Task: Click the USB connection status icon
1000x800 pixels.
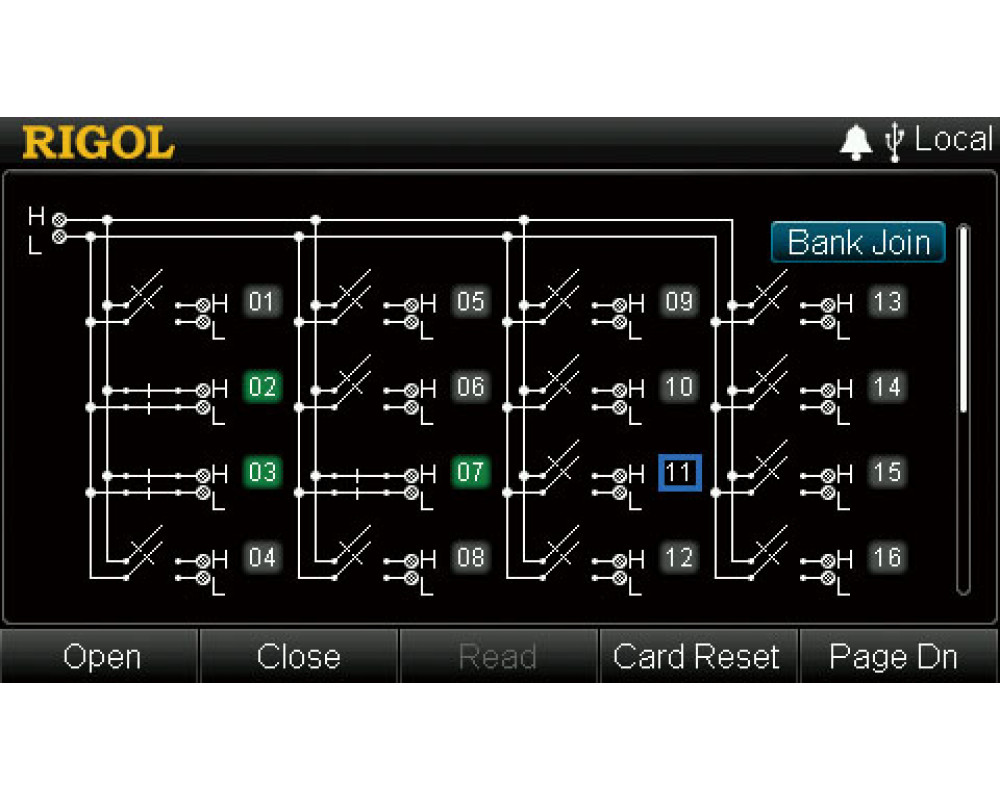Action: point(894,142)
